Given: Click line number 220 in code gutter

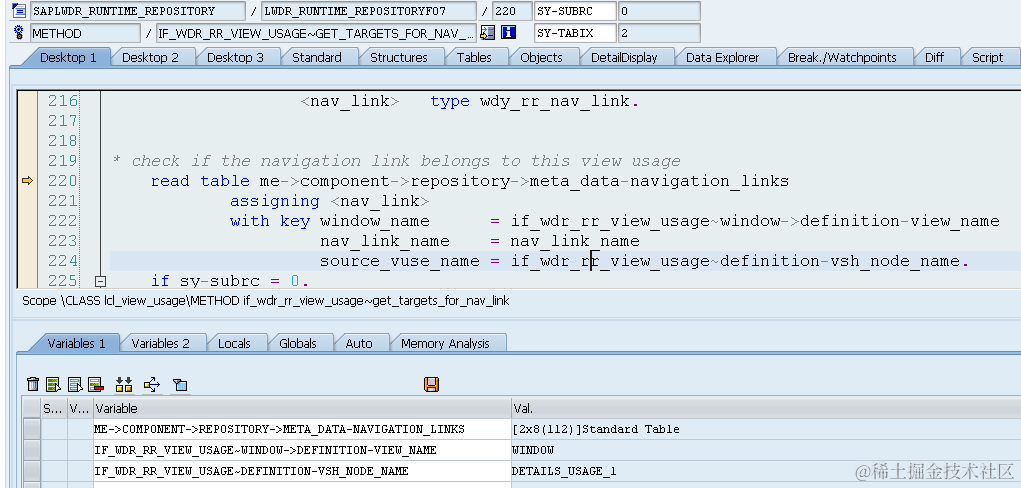Looking at the screenshot, I should click(x=63, y=180).
